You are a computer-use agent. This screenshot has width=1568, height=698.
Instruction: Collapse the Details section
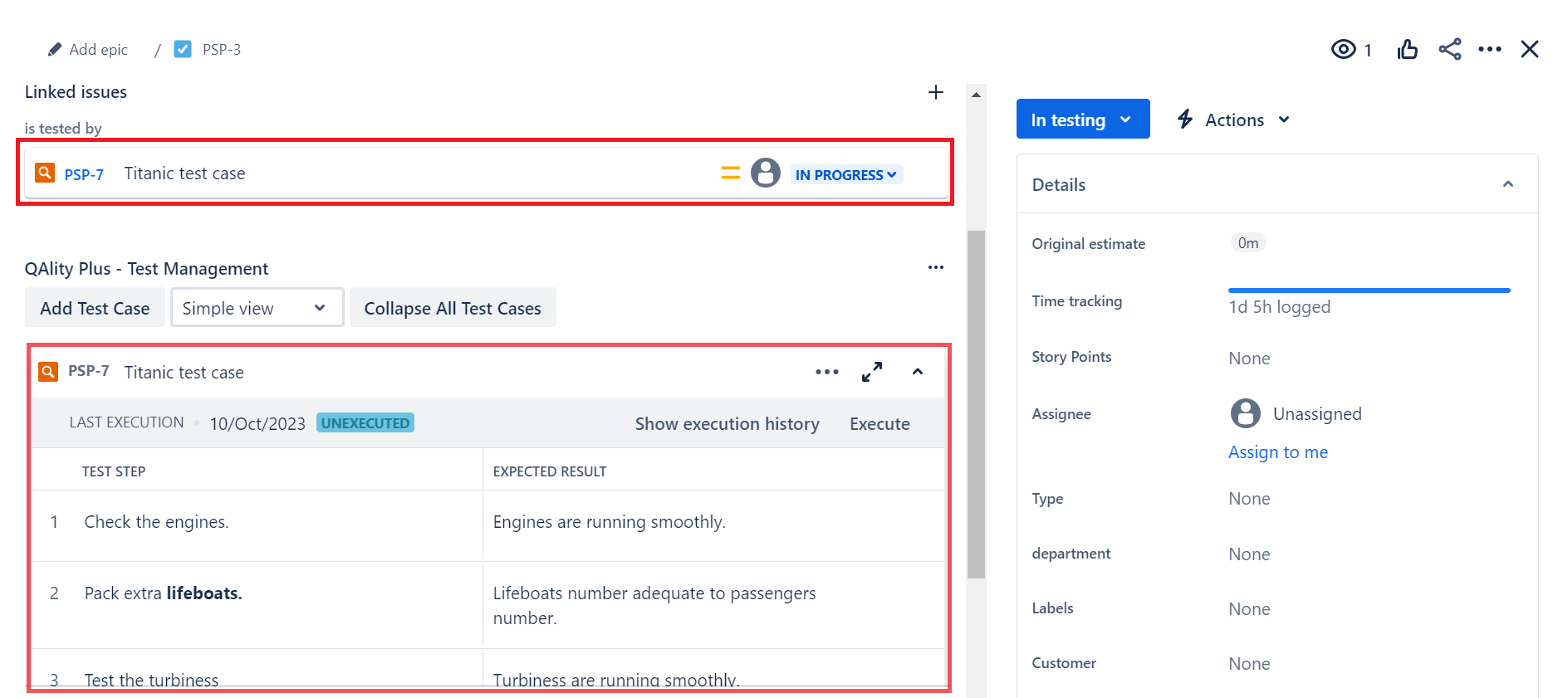click(1508, 184)
